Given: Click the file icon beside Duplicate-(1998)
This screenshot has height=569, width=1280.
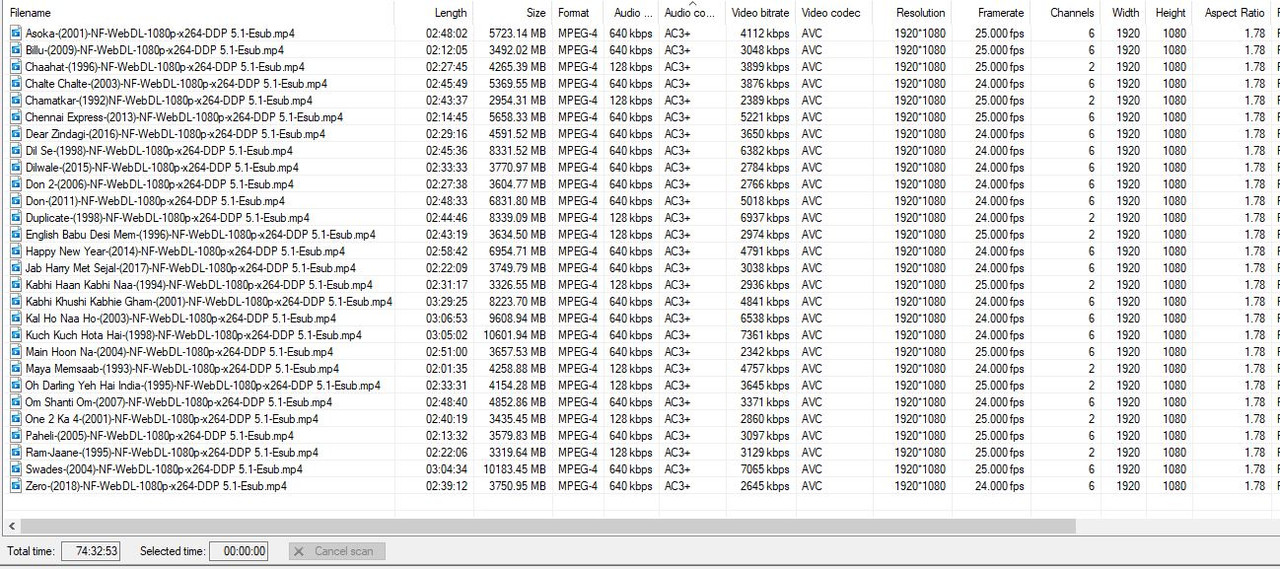Looking at the screenshot, I should pyautogui.click(x=16, y=218).
